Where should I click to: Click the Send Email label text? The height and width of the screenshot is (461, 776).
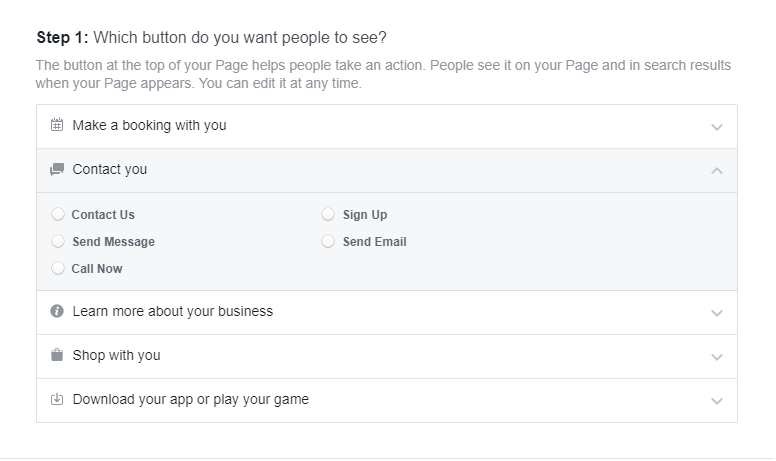point(375,242)
